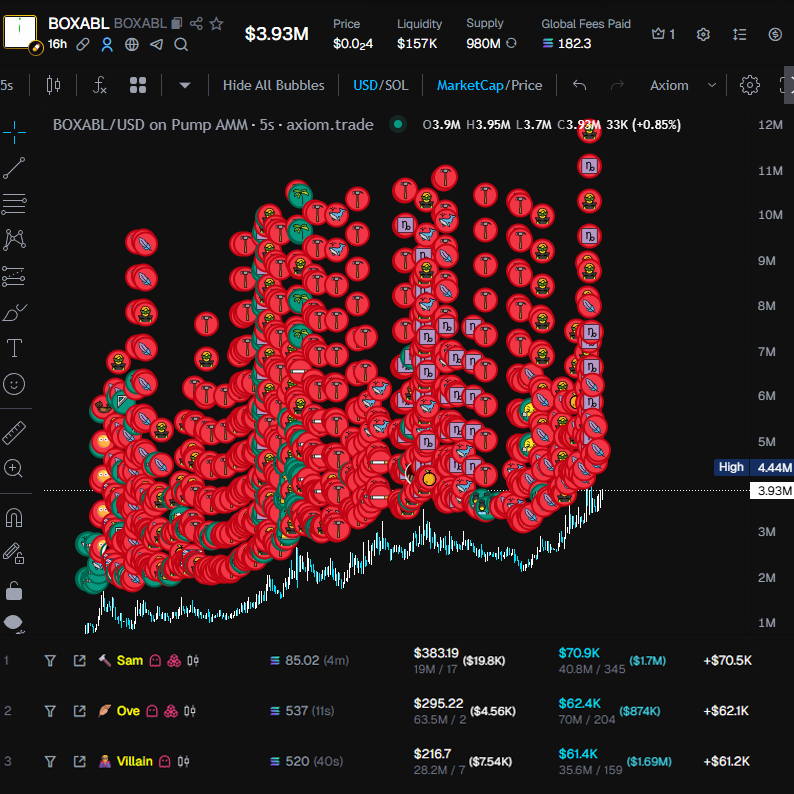This screenshot has width=794, height=794.
Task: Show Ove's trades on chart
Action: tap(190, 711)
